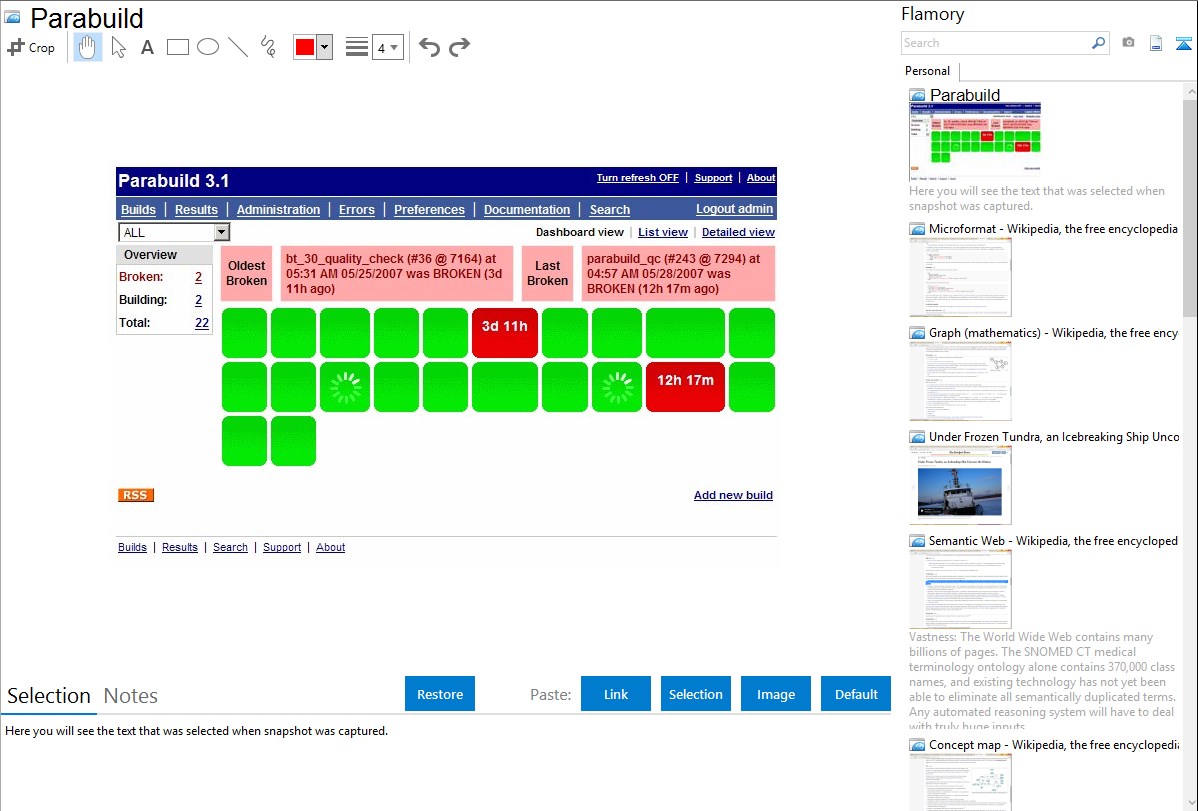Activate the Crop tool
Image resolution: width=1198 pixels, height=811 pixels.
[31, 47]
